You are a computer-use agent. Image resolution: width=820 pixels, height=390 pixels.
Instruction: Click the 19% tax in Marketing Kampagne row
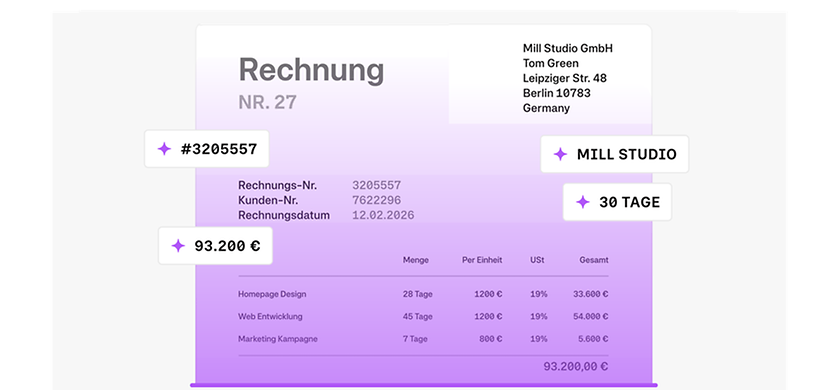(539, 339)
